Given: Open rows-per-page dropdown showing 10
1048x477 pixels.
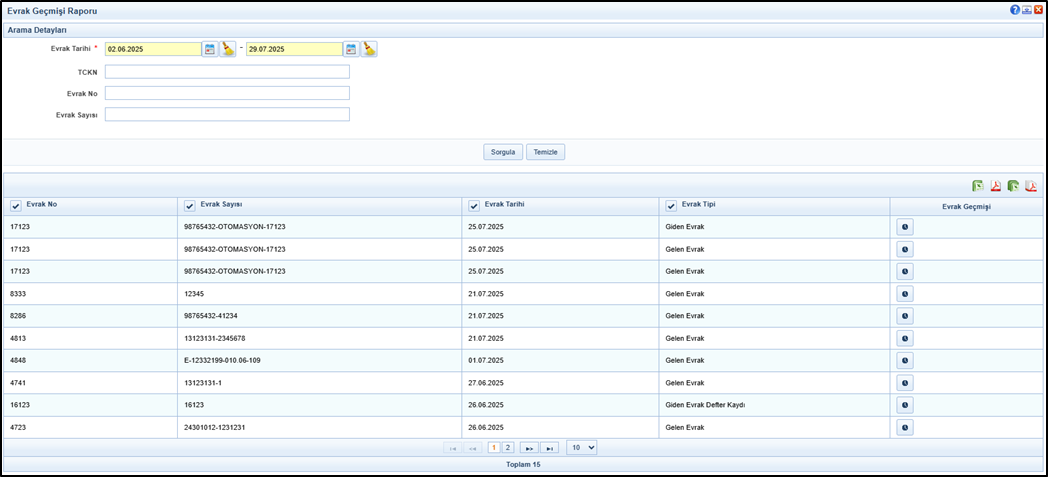Looking at the screenshot, I should click(x=581, y=448).
